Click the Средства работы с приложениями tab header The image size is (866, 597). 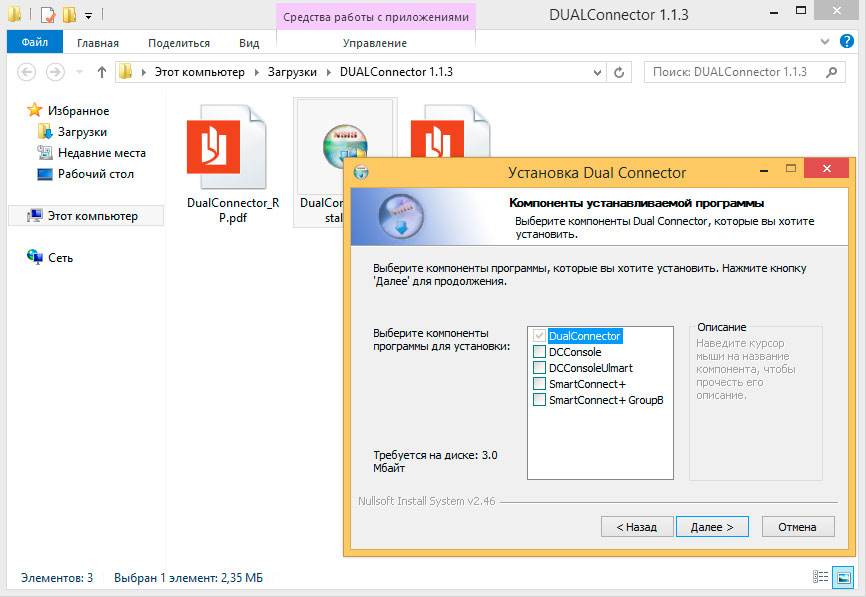pos(376,17)
